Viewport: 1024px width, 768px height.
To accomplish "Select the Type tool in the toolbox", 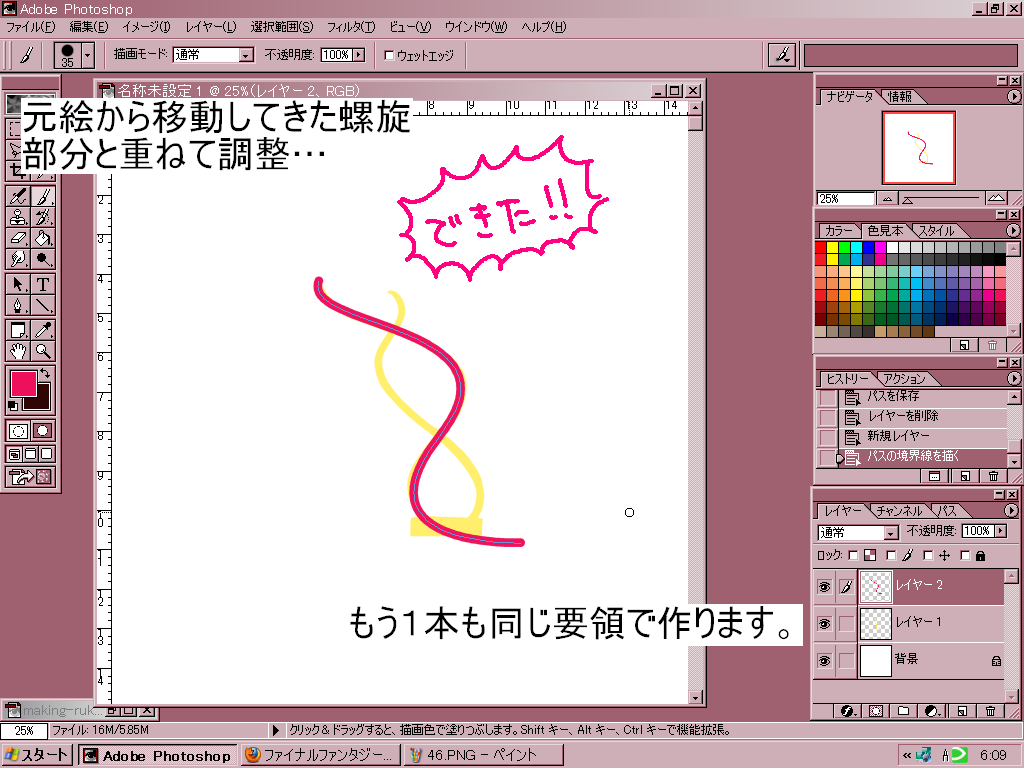I will point(43,285).
